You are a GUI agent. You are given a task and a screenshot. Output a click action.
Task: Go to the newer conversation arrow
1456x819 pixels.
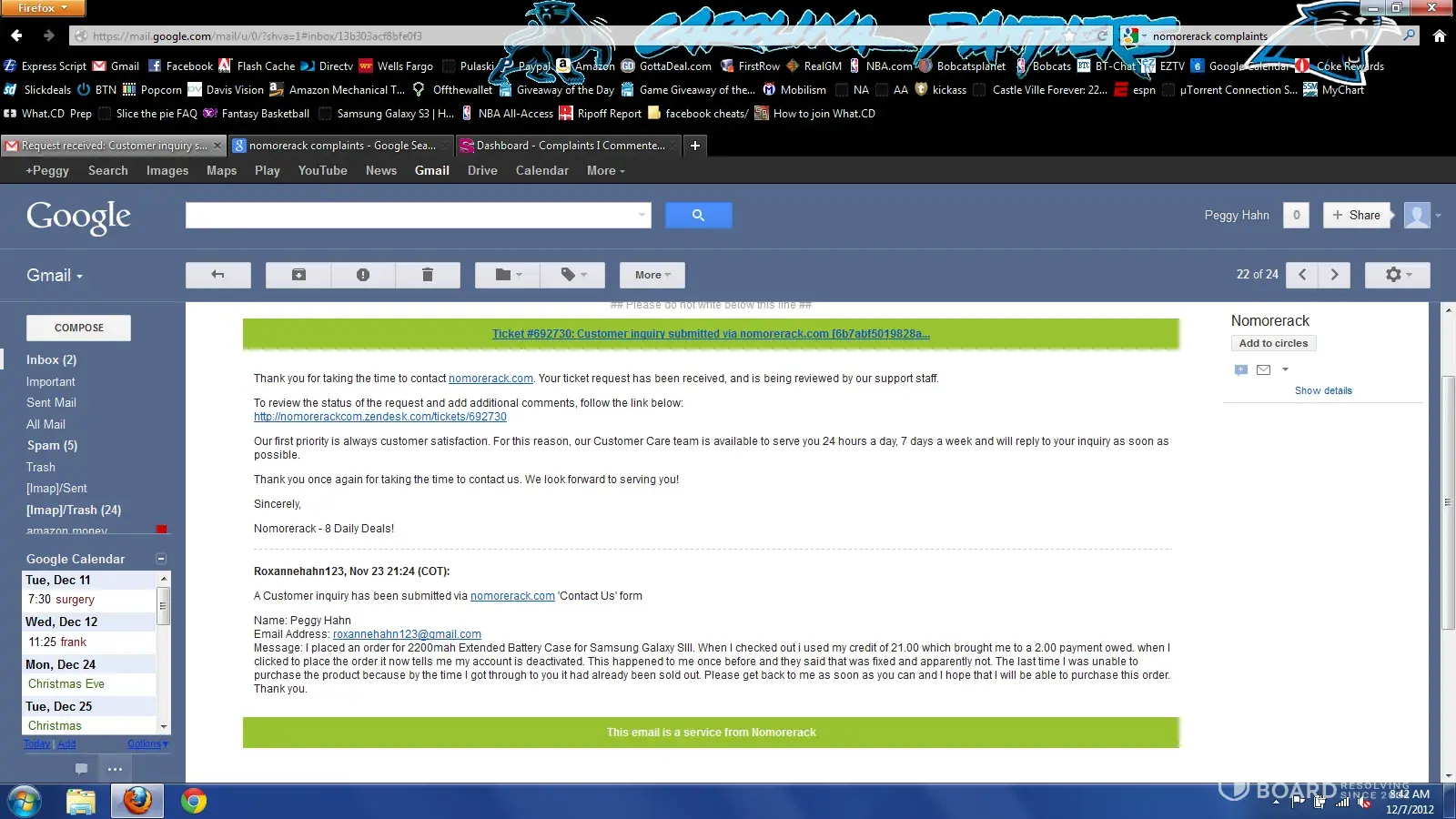coord(1302,275)
